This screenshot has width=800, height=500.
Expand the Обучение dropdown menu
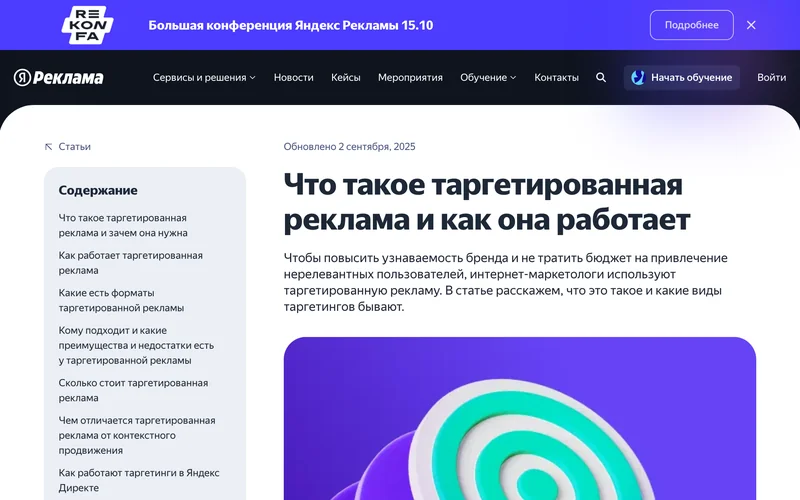pos(488,78)
